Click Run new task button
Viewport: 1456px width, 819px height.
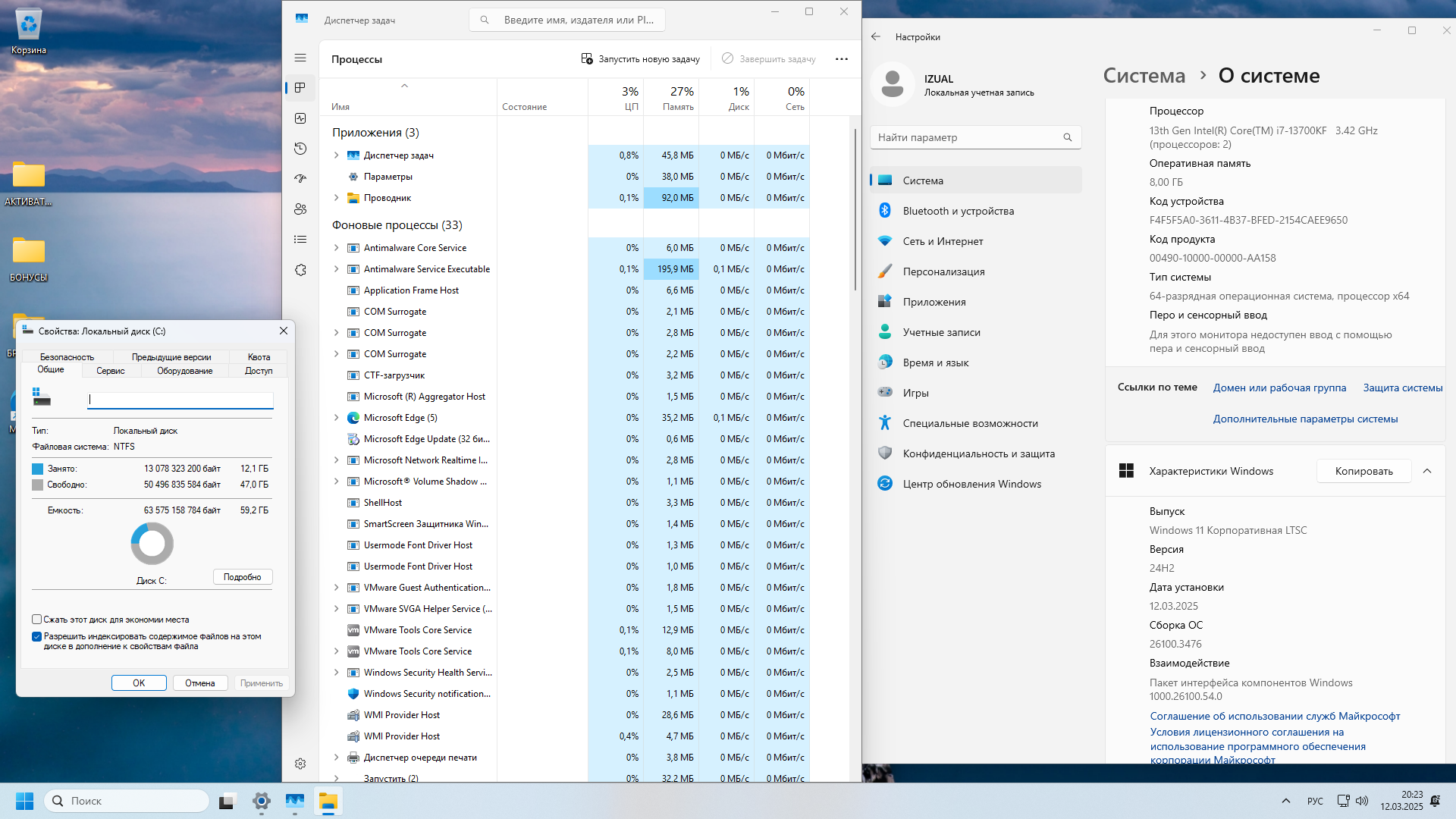tap(641, 58)
